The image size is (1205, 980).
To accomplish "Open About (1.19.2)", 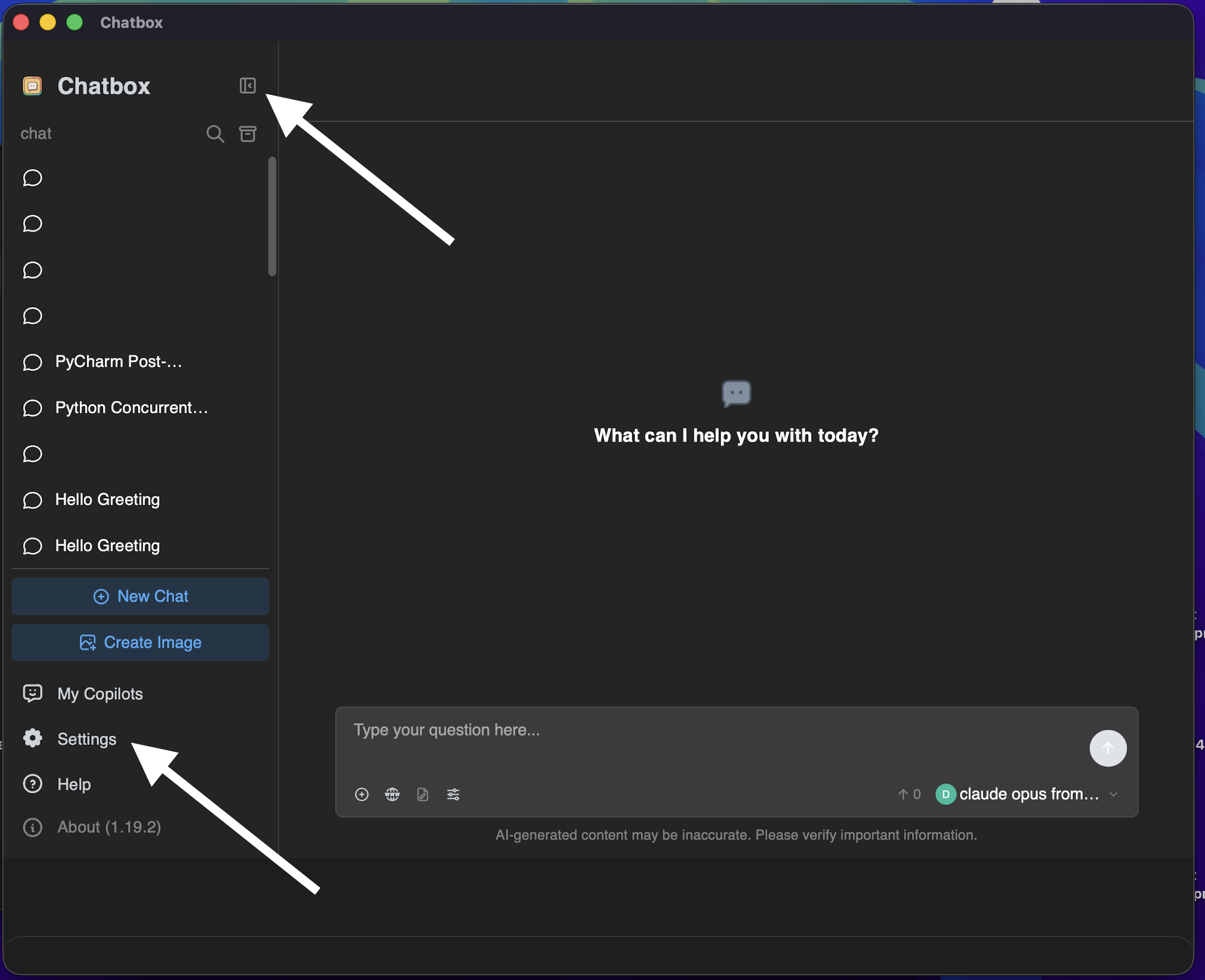I will (x=109, y=827).
